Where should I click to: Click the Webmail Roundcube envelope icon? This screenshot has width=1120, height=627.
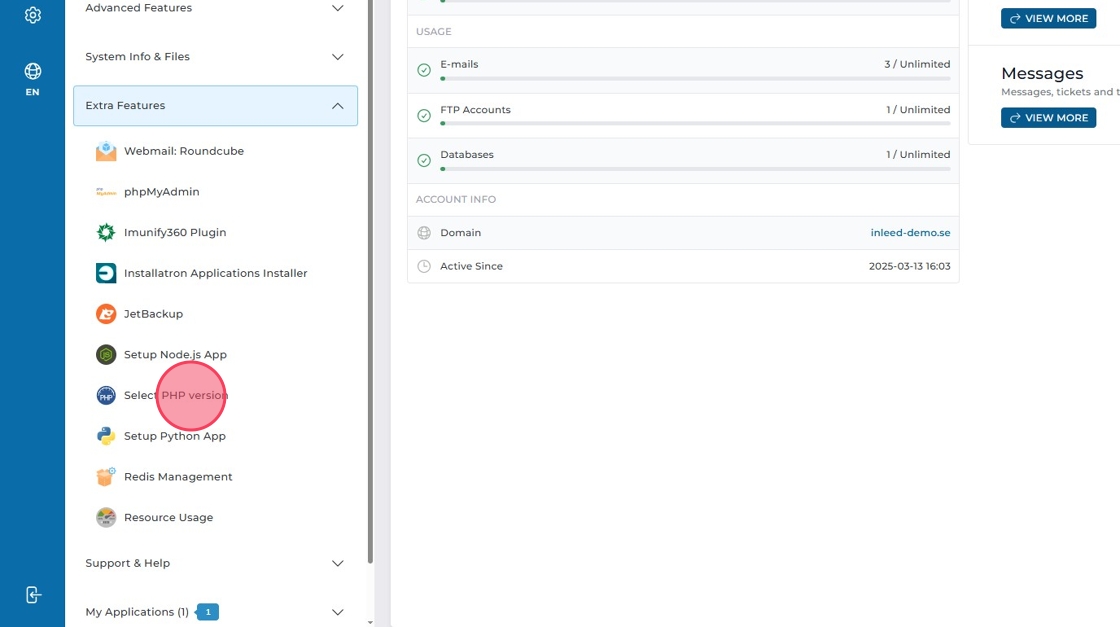[x=106, y=152]
